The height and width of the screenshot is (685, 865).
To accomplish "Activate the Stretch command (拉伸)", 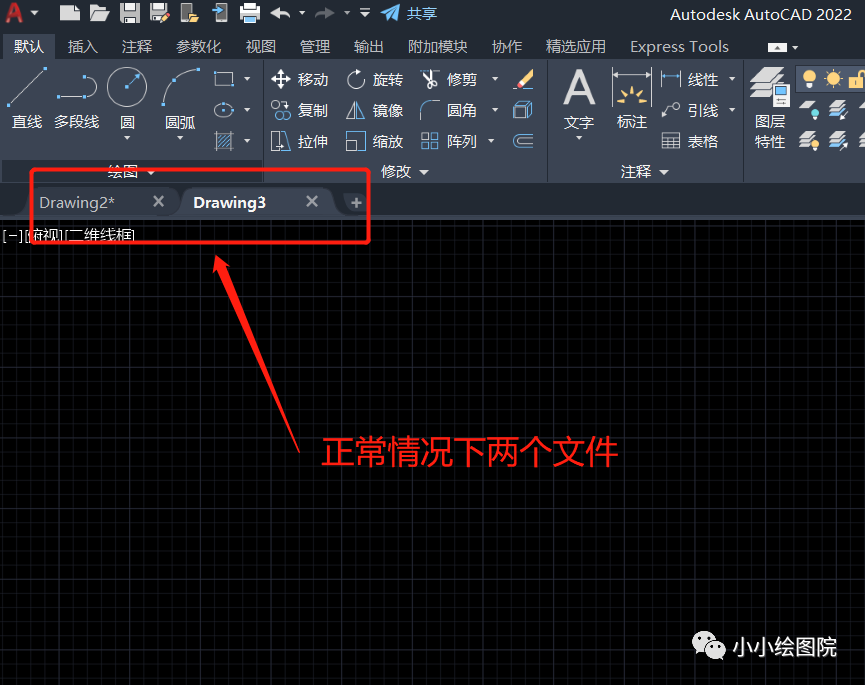I will (x=300, y=141).
